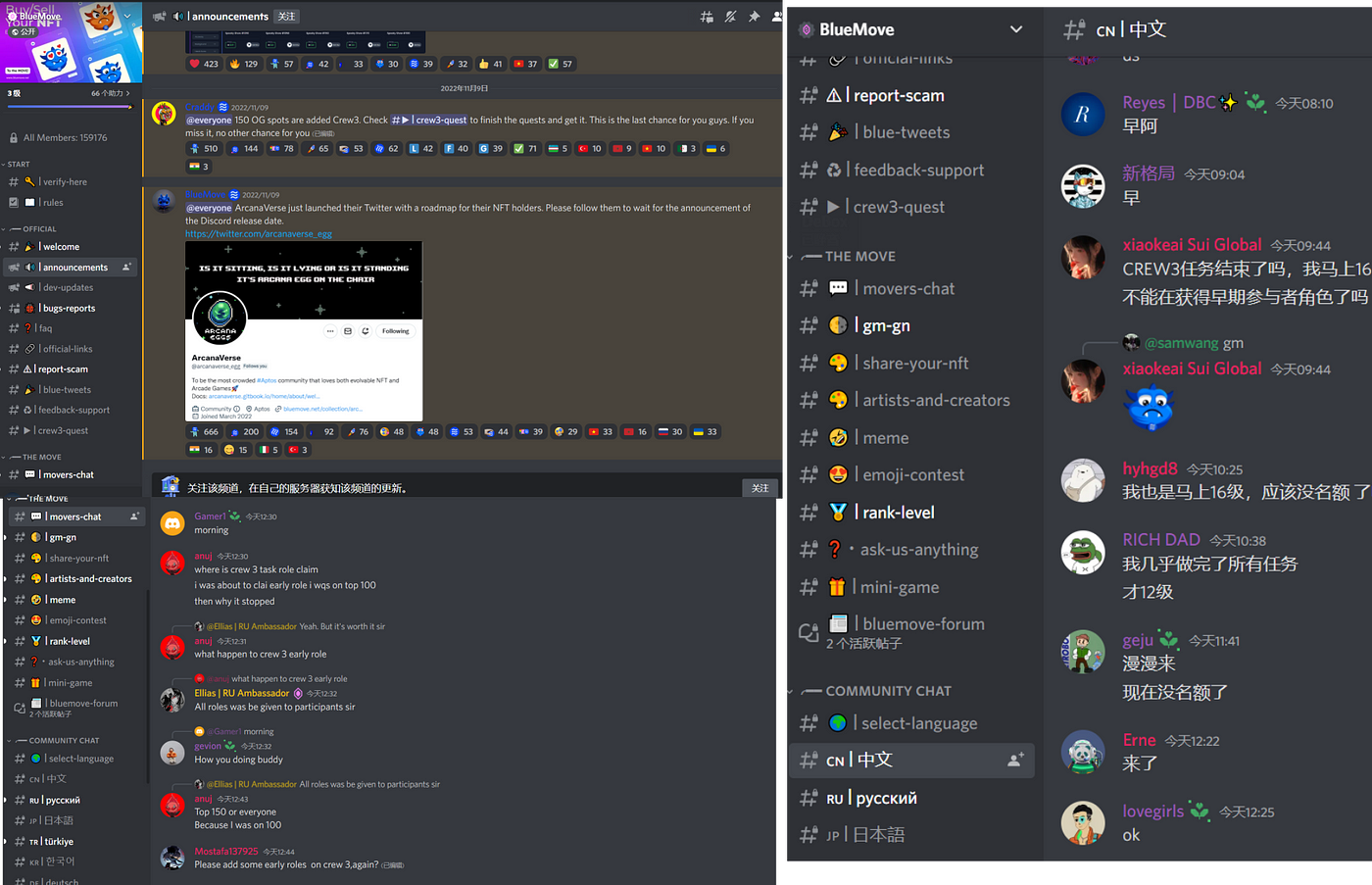The width and height of the screenshot is (1372, 885).
Task: Toggle the reaction showing 510
Action: (204, 149)
